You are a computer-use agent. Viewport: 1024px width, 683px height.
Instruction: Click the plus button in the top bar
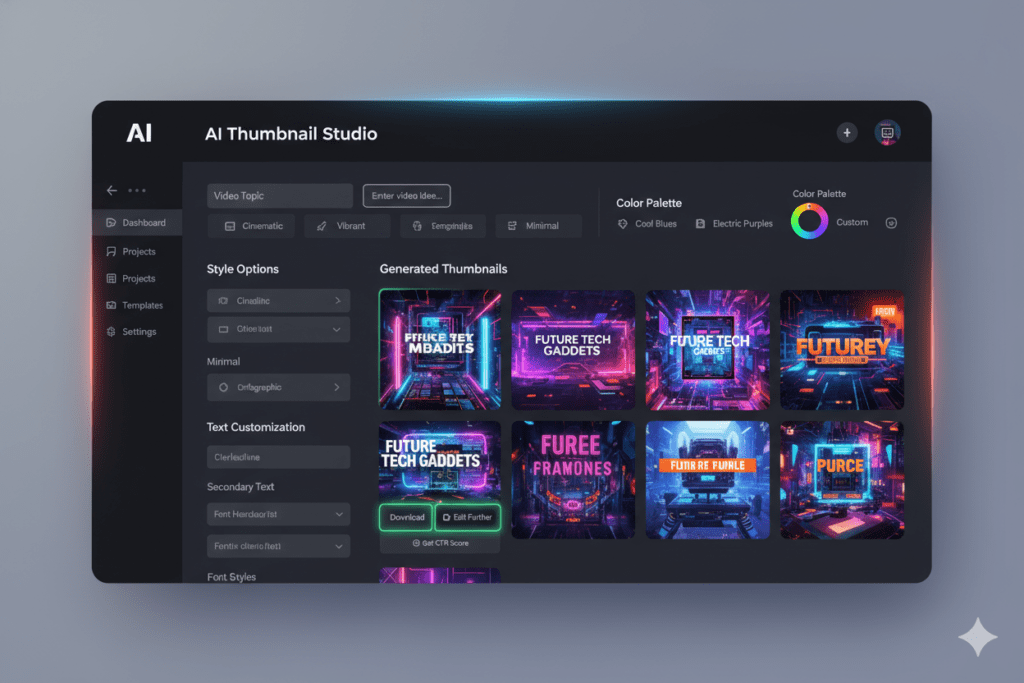pyautogui.click(x=847, y=132)
